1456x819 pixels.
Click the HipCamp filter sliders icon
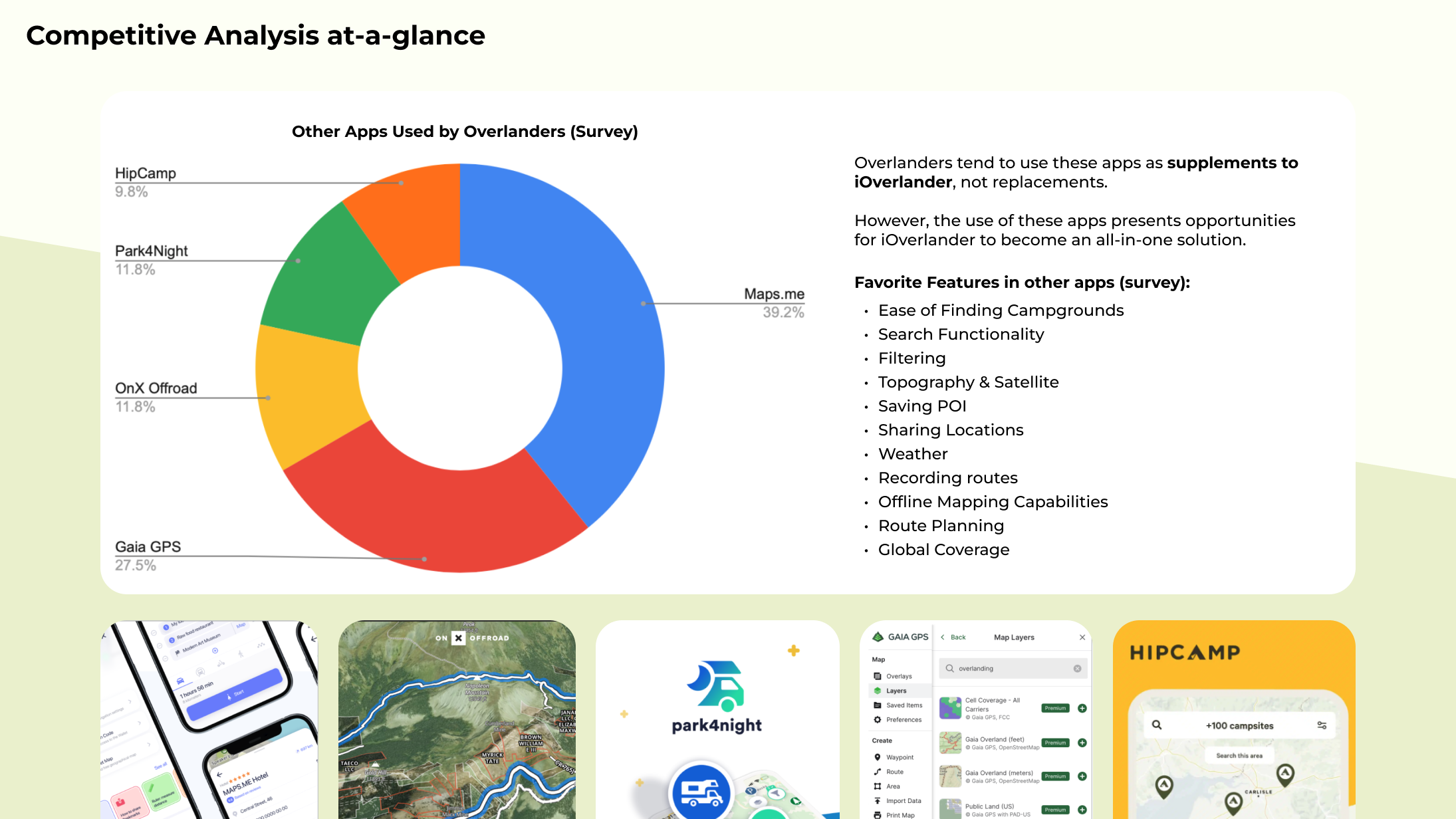pos(1322,725)
